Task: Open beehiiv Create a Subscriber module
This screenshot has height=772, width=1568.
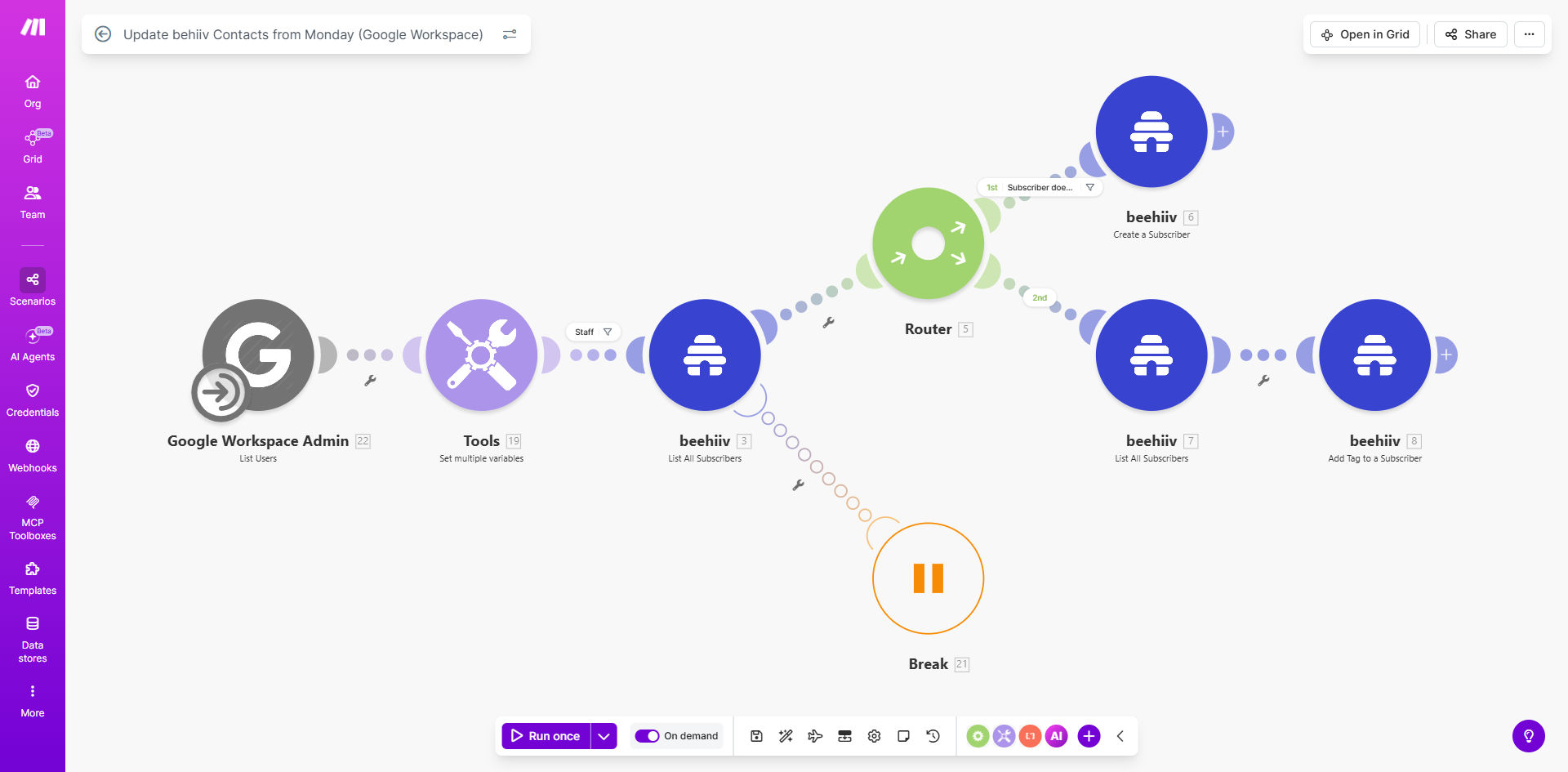Action: (1151, 132)
